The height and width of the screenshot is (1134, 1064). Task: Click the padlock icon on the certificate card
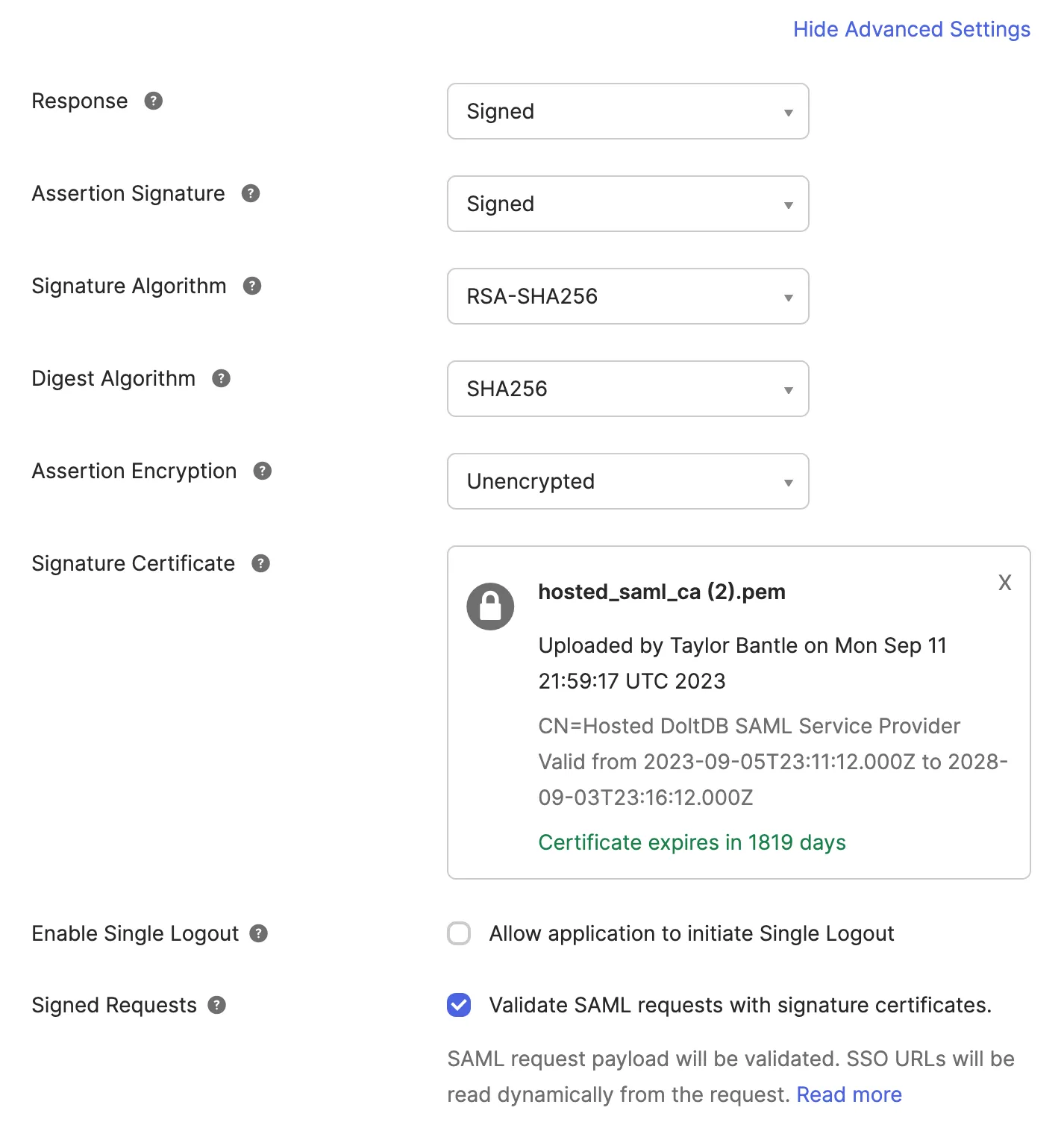click(490, 607)
